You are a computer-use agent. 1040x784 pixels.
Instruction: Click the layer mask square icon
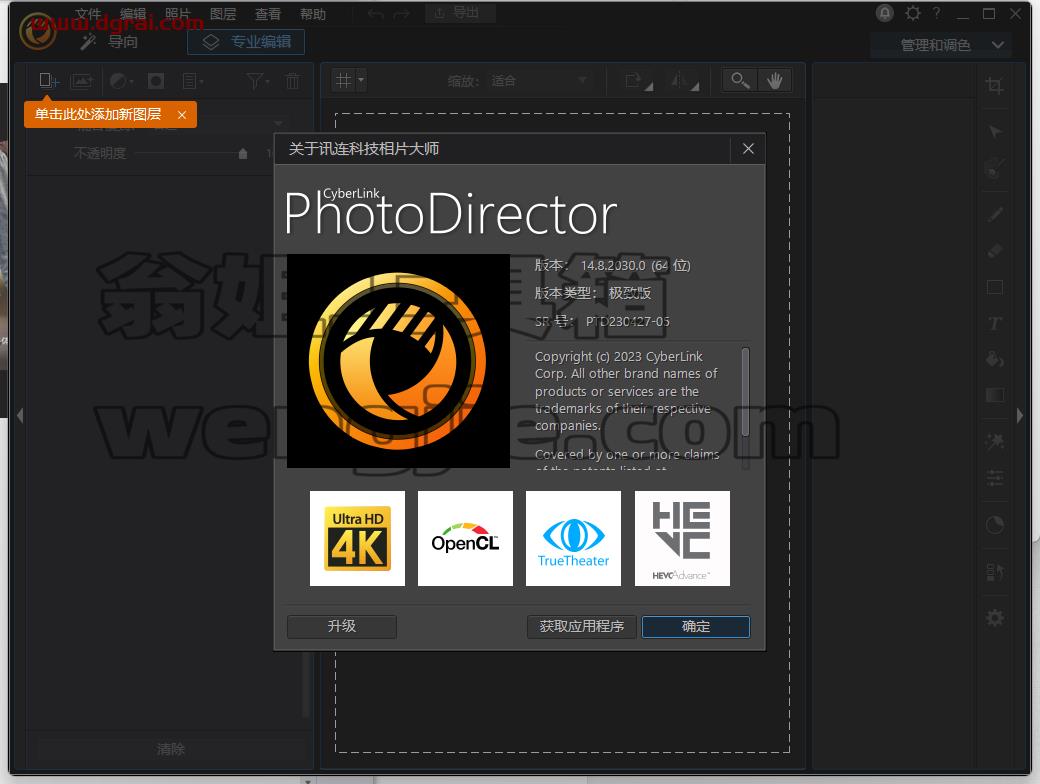pyautogui.click(x=156, y=81)
